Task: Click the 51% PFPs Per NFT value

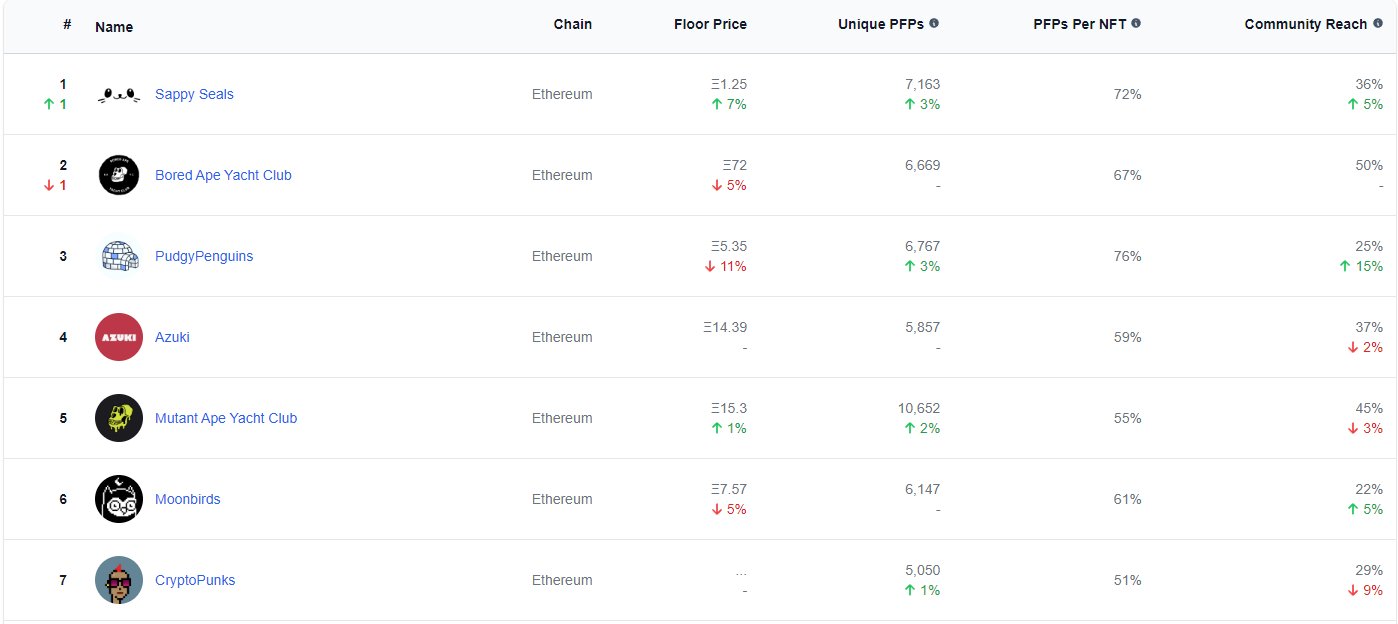Action: (x=1127, y=580)
